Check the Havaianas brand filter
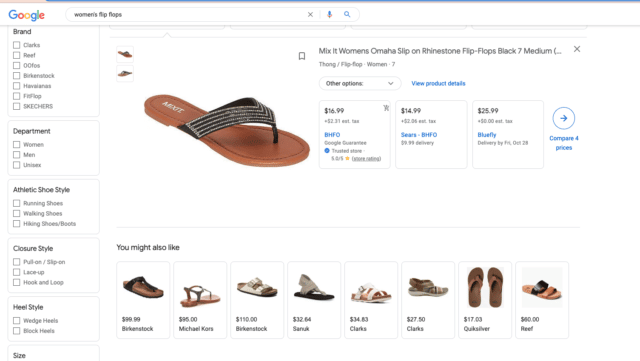This screenshot has width=640, height=361. click(x=16, y=86)
